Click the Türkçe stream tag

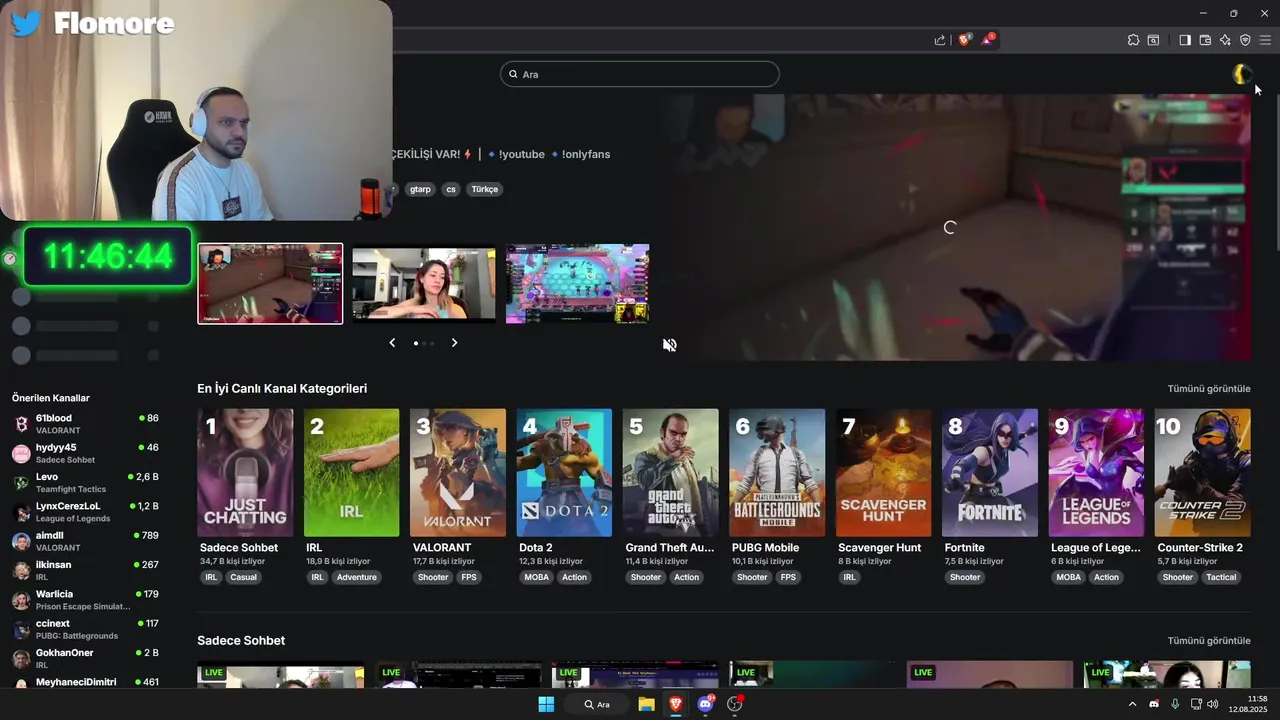(485, 189)
